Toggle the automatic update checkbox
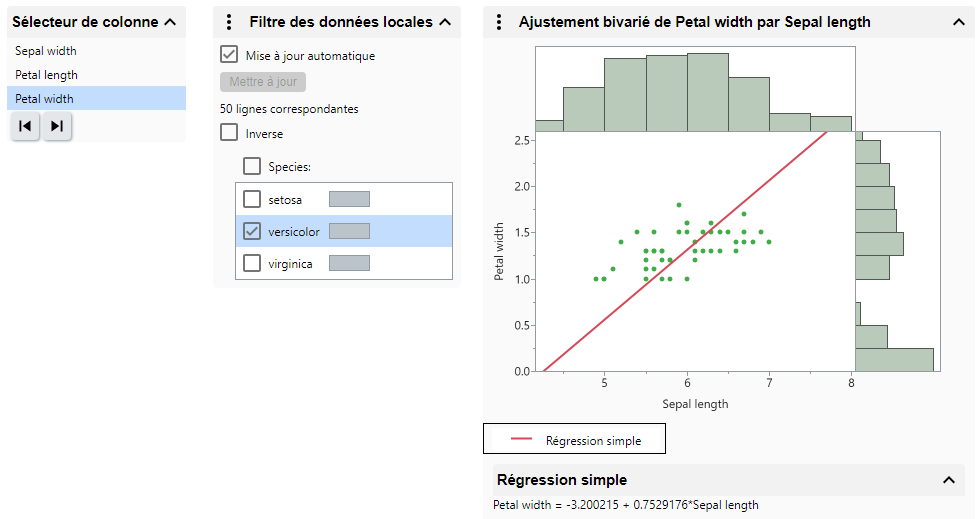 click(229, 56)
